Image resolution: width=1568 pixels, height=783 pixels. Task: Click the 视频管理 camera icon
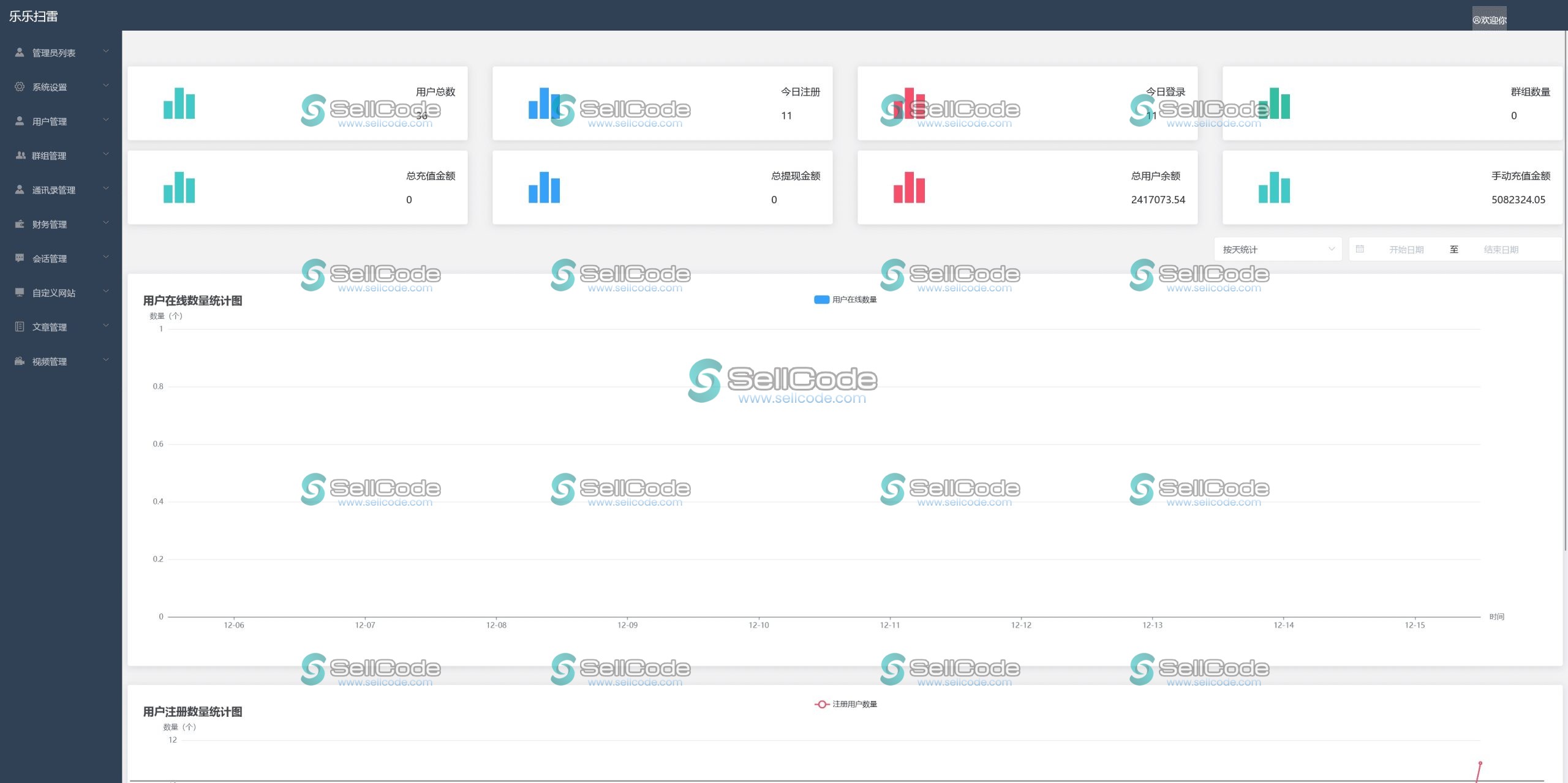coord(20,361)
